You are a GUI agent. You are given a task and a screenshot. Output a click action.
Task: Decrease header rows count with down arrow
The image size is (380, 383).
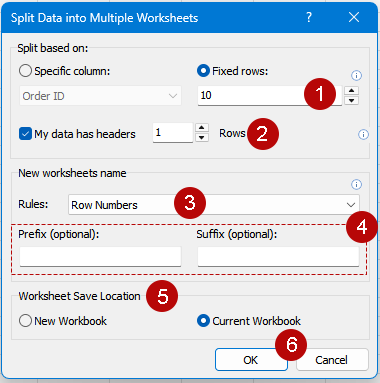coord(202,137)
